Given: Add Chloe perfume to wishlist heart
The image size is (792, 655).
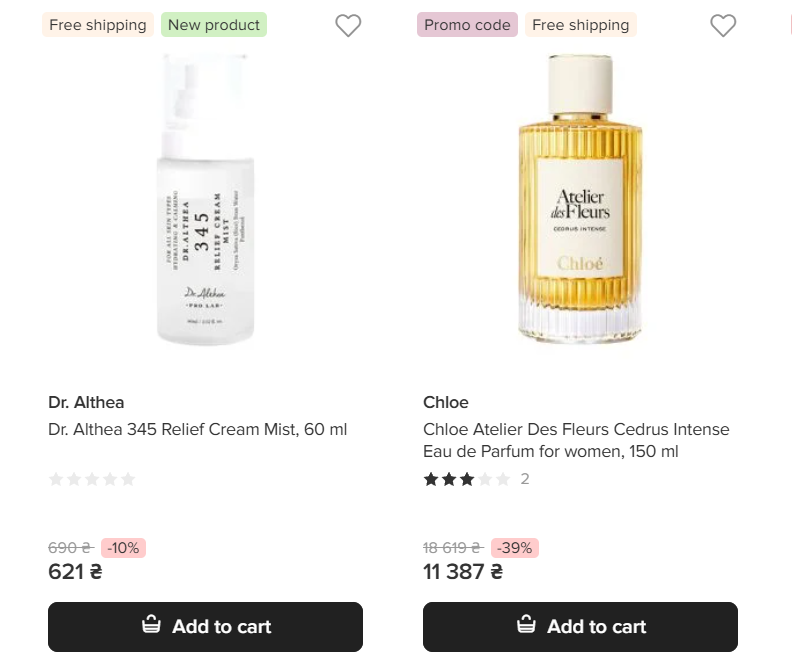Looking at the screenshot, I should pyautogui.click(x=723, y=26).
